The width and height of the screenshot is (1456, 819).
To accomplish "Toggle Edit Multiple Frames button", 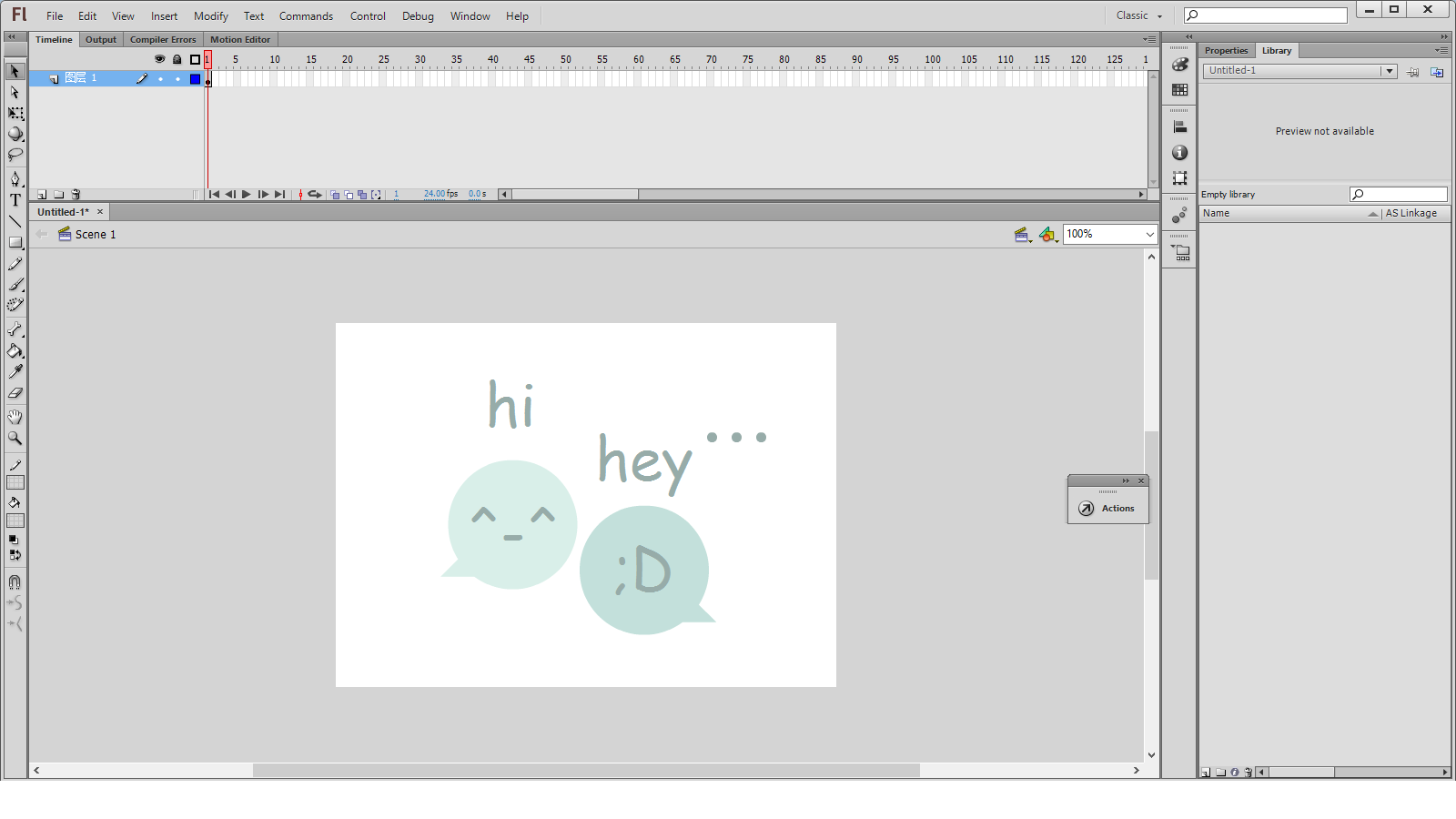I will tap(362, 195).
